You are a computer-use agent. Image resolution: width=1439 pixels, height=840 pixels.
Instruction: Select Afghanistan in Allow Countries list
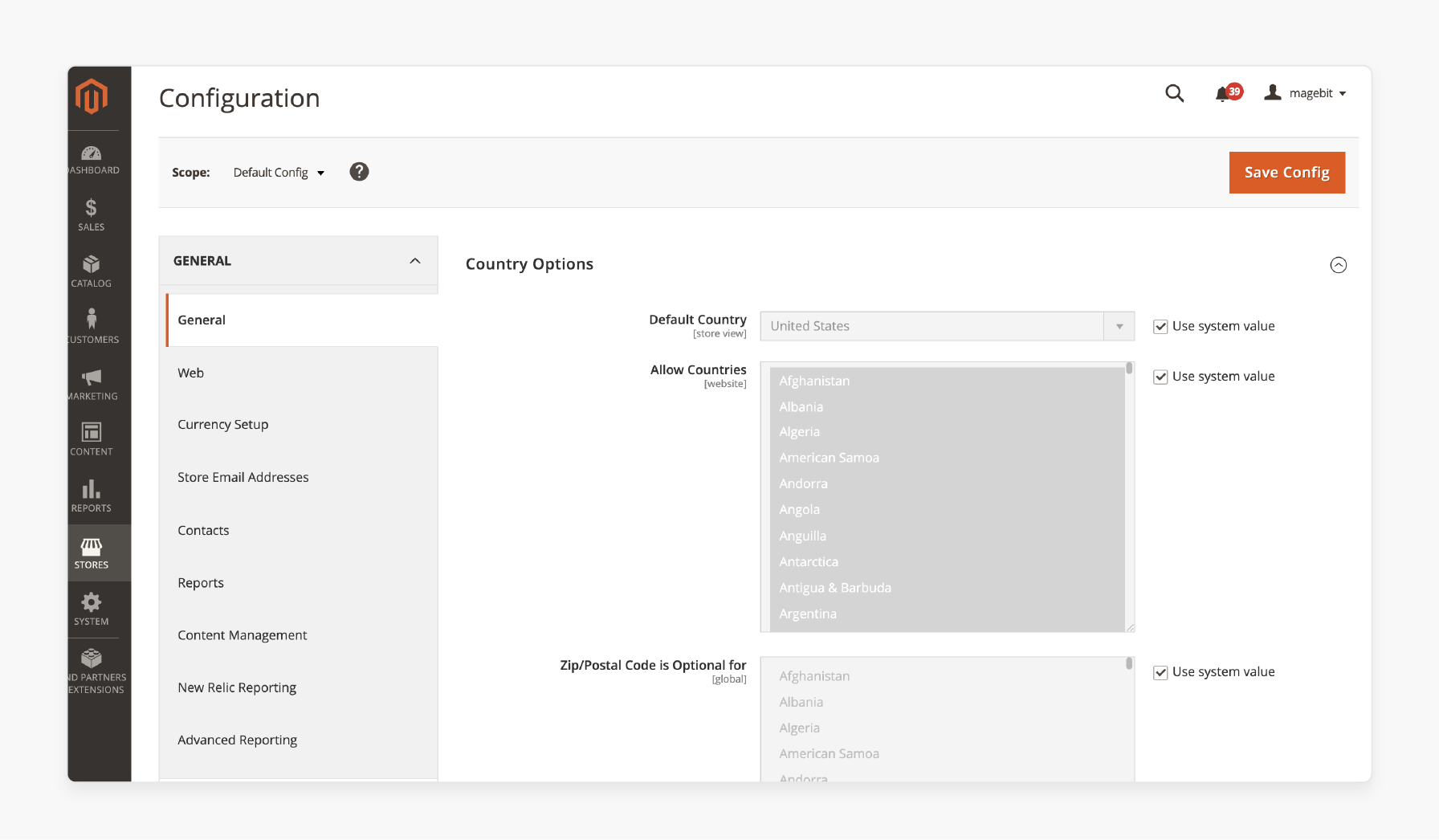coord(948,381)
